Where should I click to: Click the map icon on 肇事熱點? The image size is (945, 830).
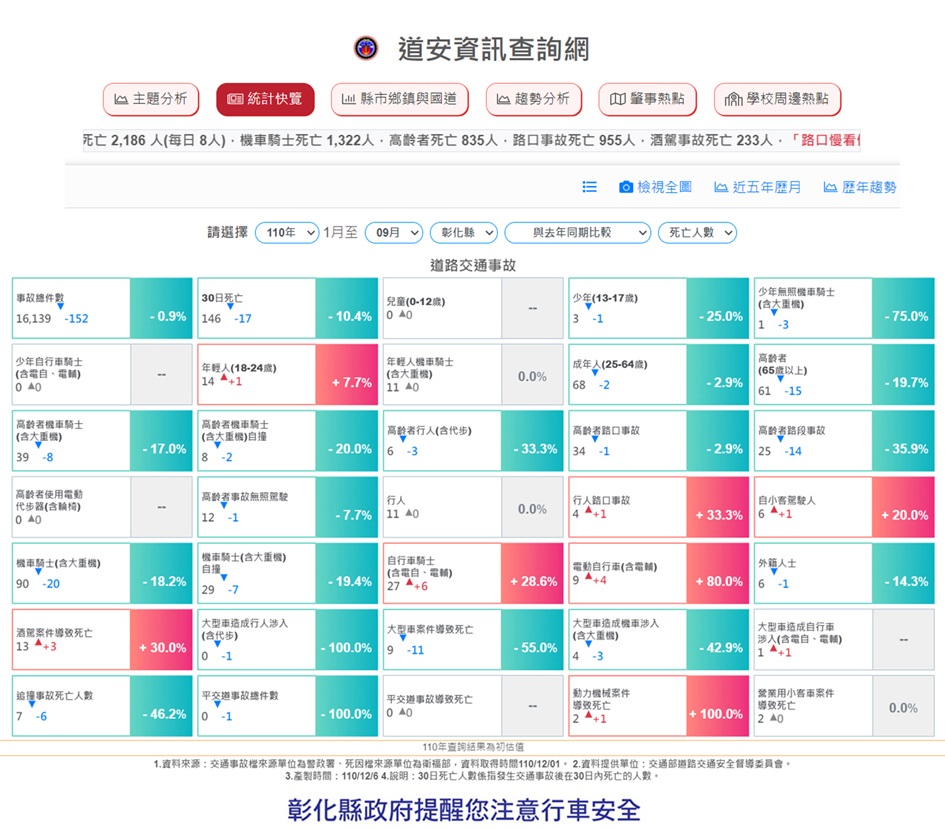tap(618, 99)
